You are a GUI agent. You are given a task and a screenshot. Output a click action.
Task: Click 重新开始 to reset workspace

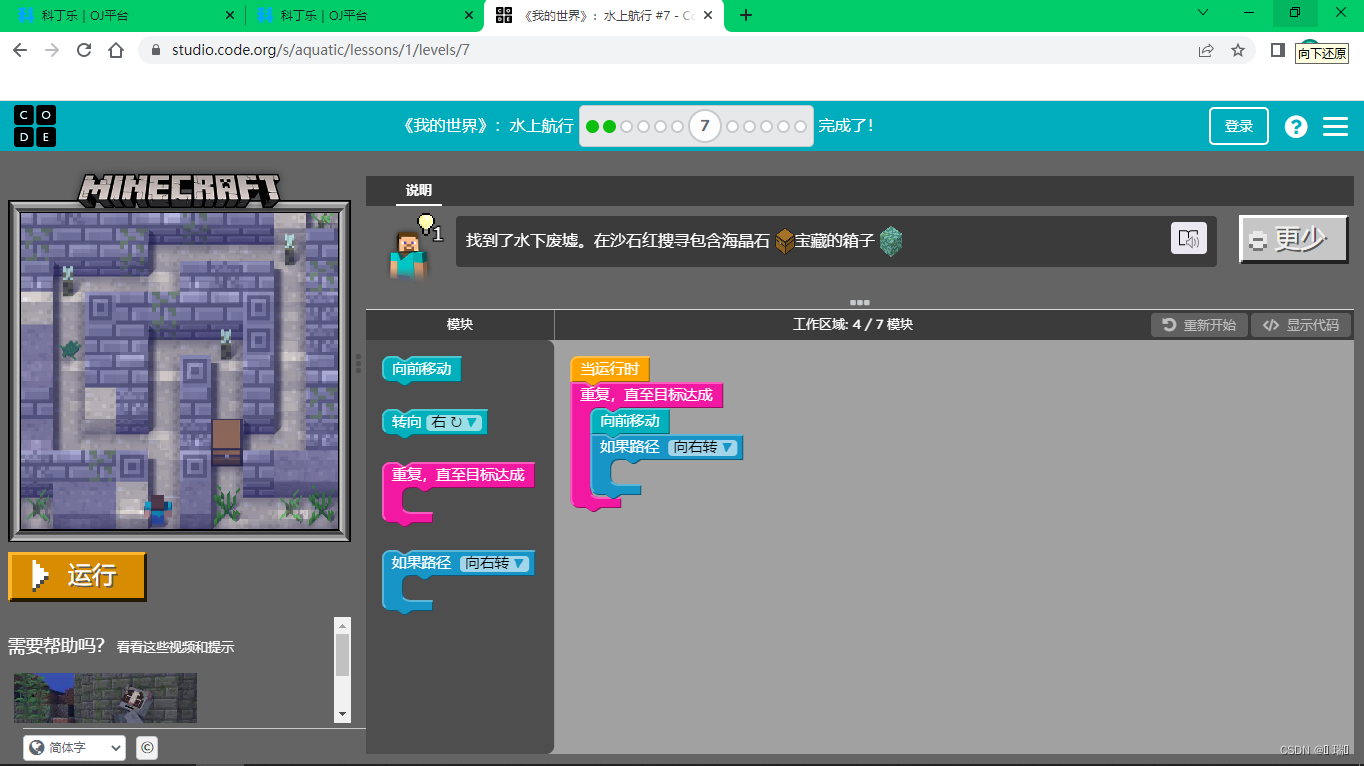click(1199, 325)
